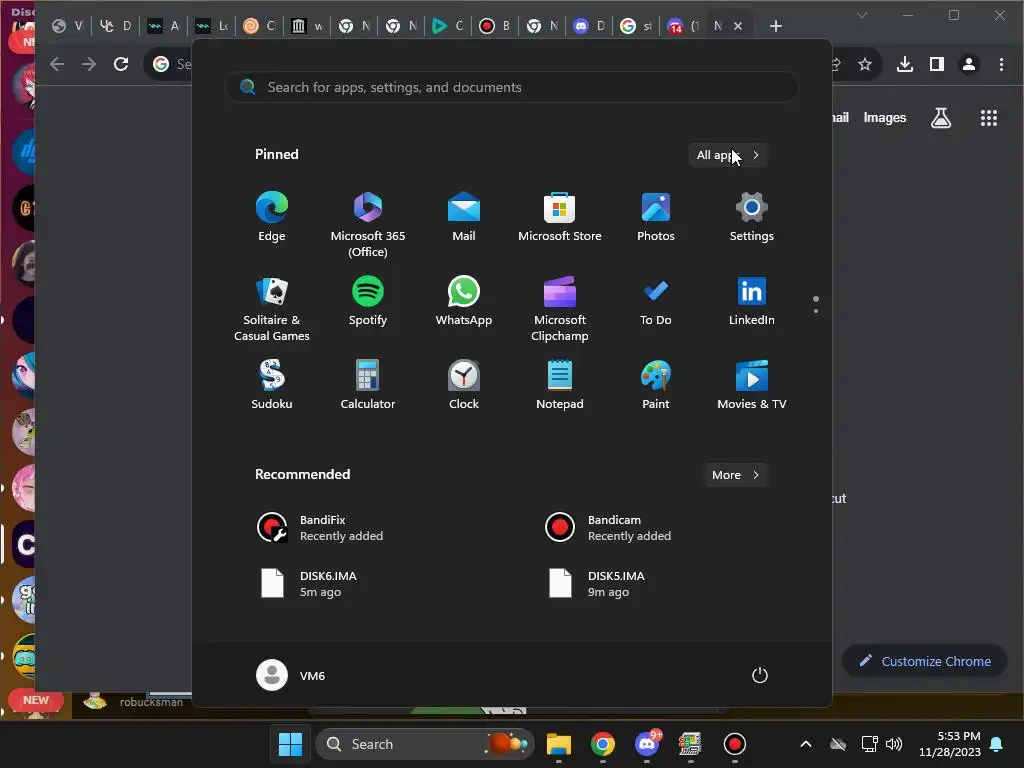
Task: Open Solitaire & Casual Games
Action: click(272, 309)
